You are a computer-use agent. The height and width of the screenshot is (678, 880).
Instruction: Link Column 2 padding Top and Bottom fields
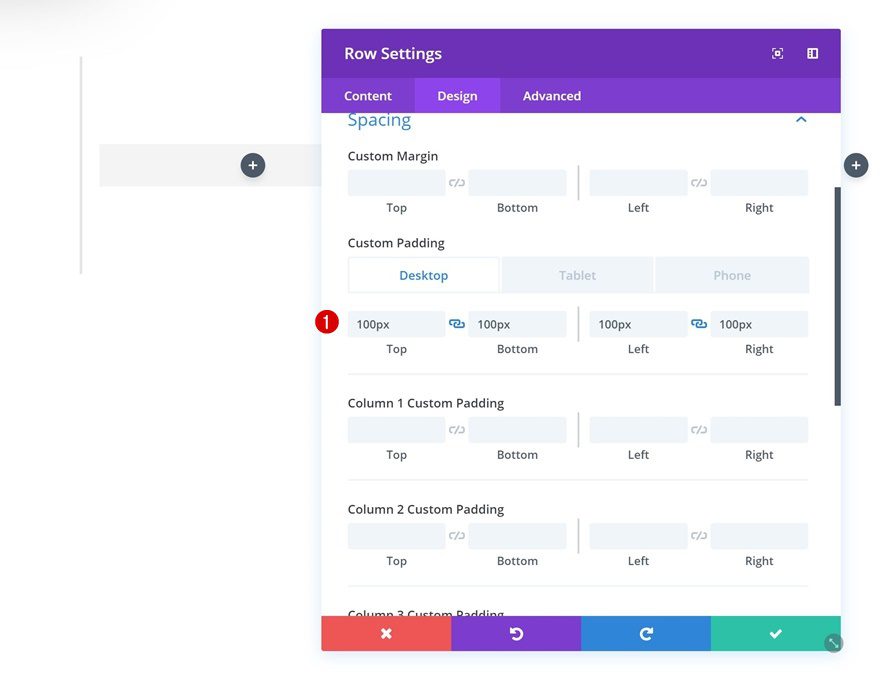(x=456, y=535)
